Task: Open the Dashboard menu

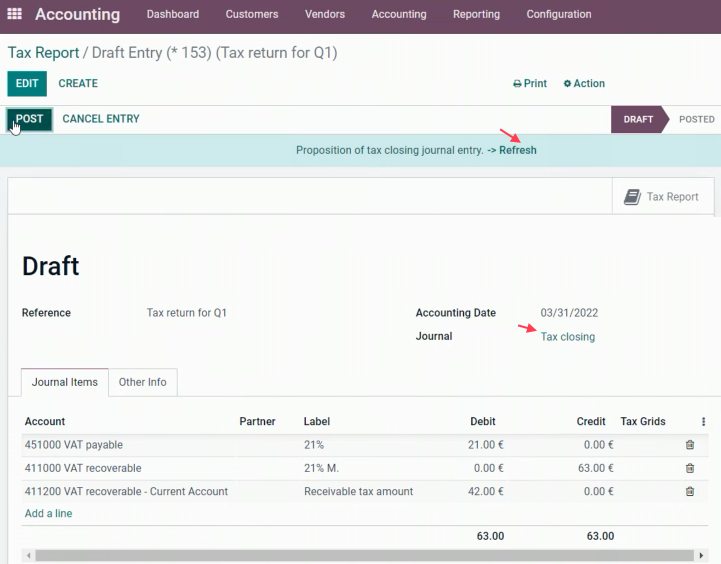Action: pos(173,14)
